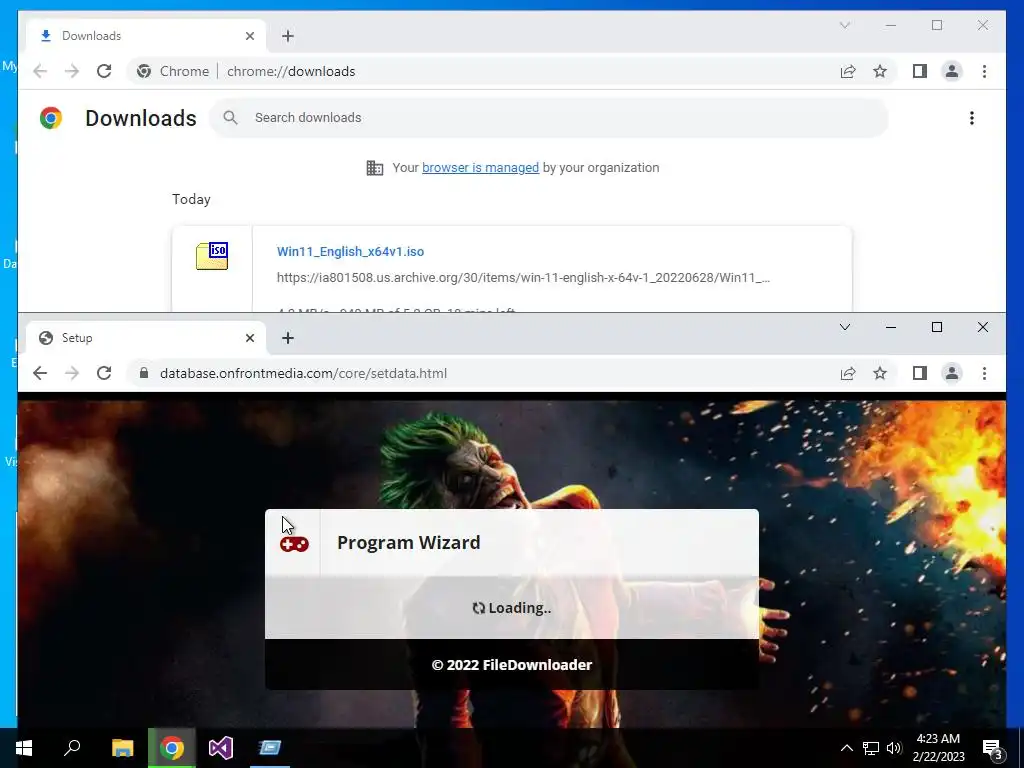Open the Downloads page more actions menu
Viewport: 1024px width, 768px height.
(972, 118)
